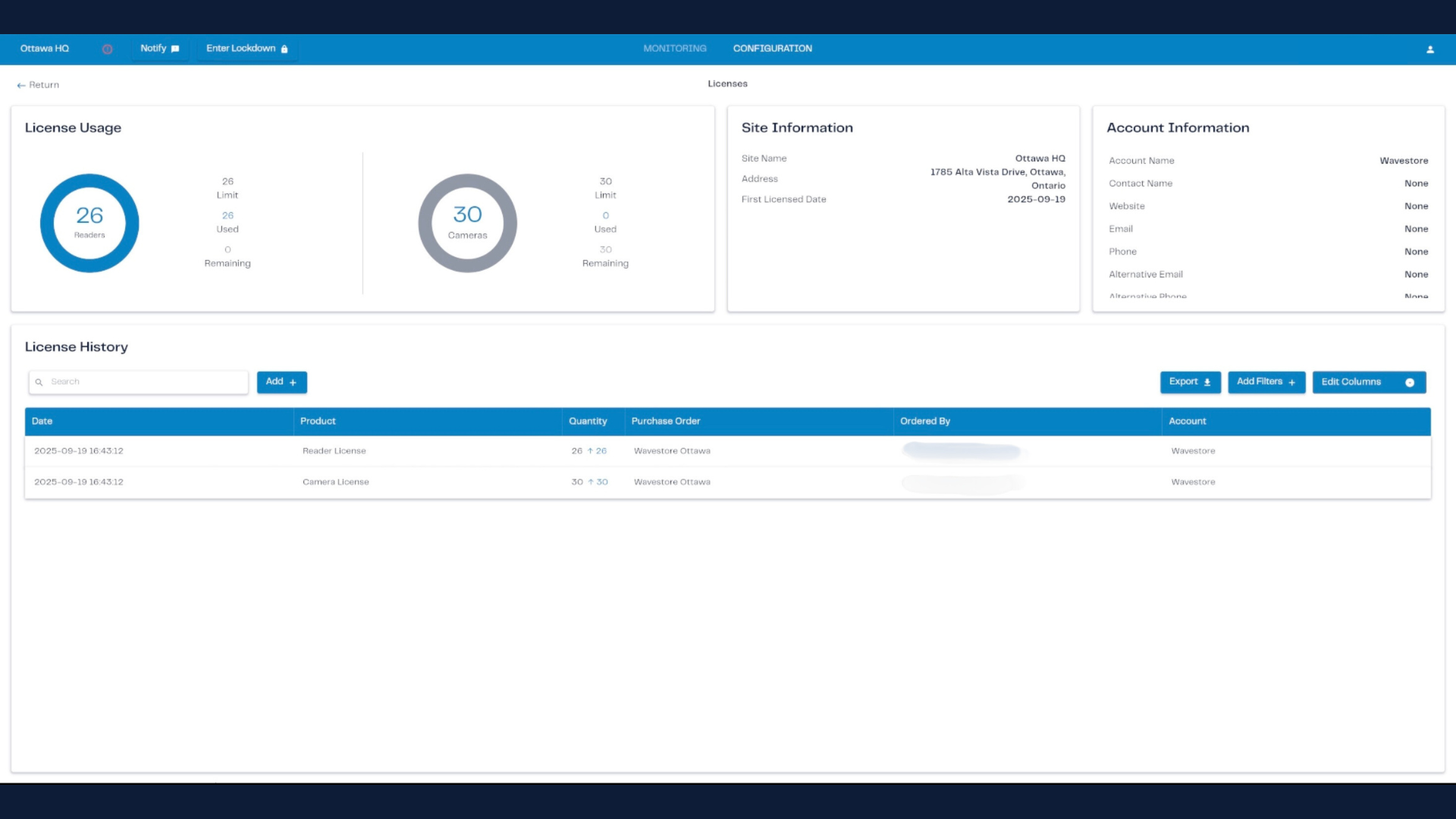
Task: Click the red alert status icon
Action: pyautogui.click(x=108, y=49)
